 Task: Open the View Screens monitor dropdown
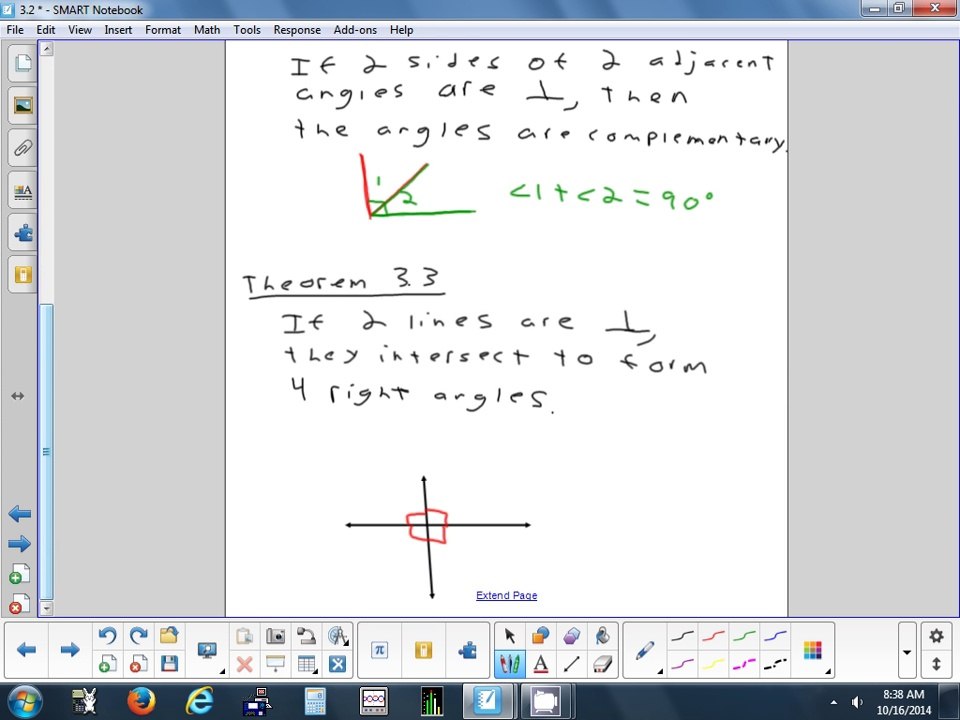click(208, 650)
